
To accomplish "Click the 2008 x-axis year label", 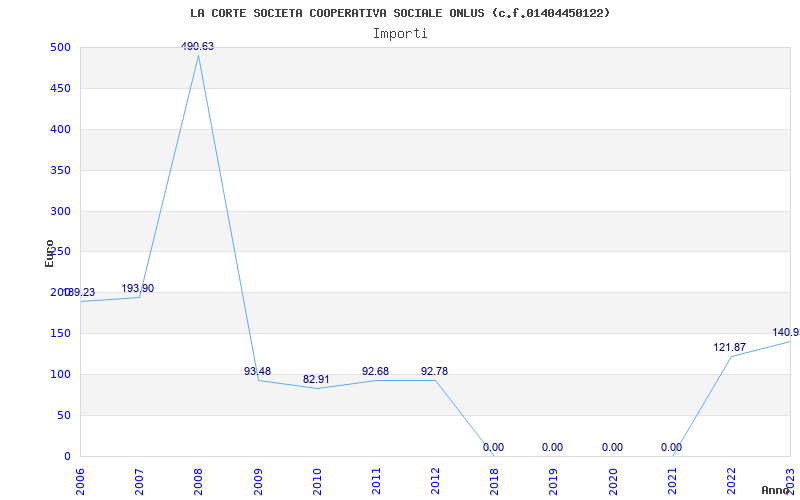I will tap(198, 481).
